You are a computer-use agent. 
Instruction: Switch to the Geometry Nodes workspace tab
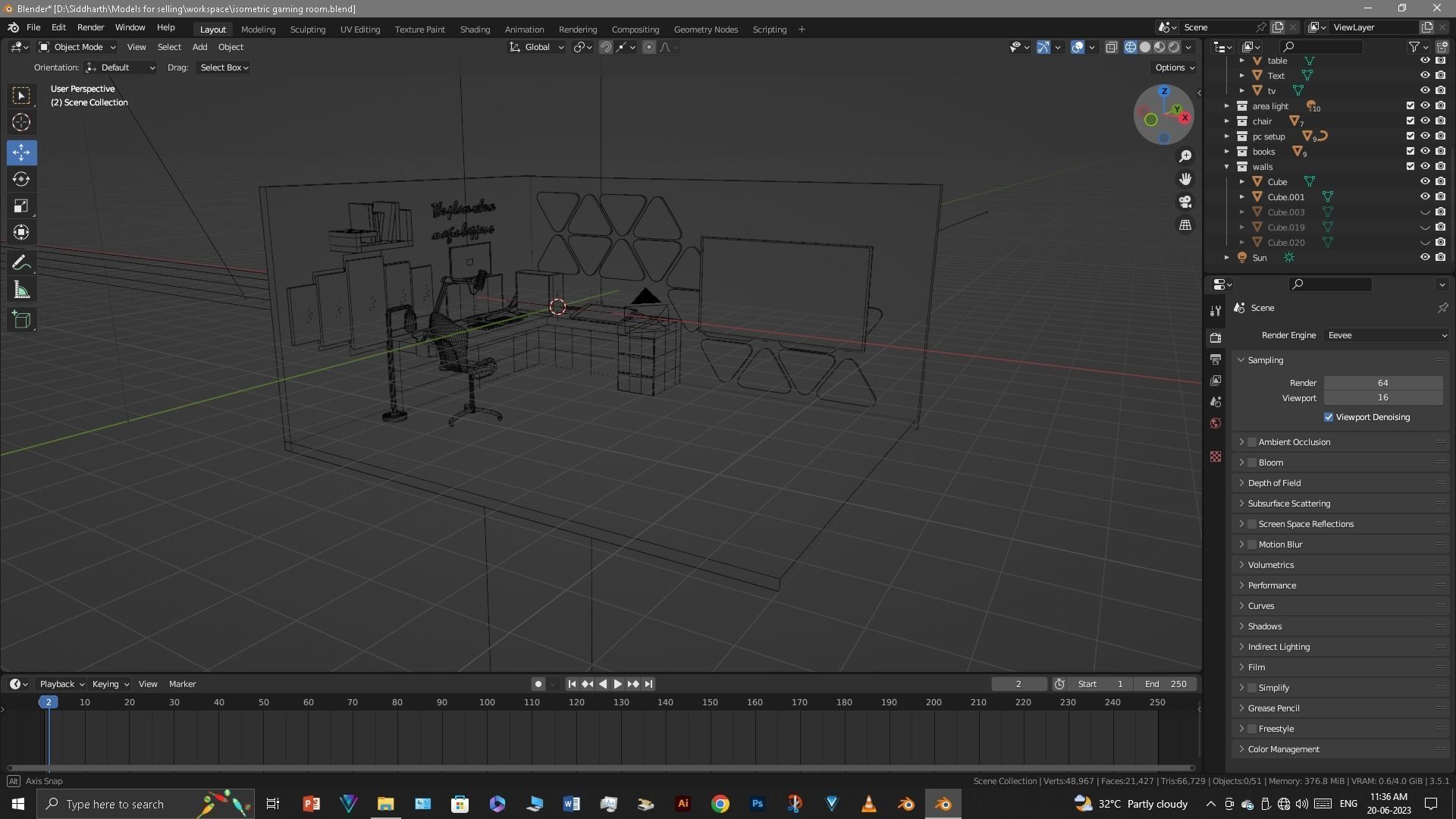(x=705, y=30)
